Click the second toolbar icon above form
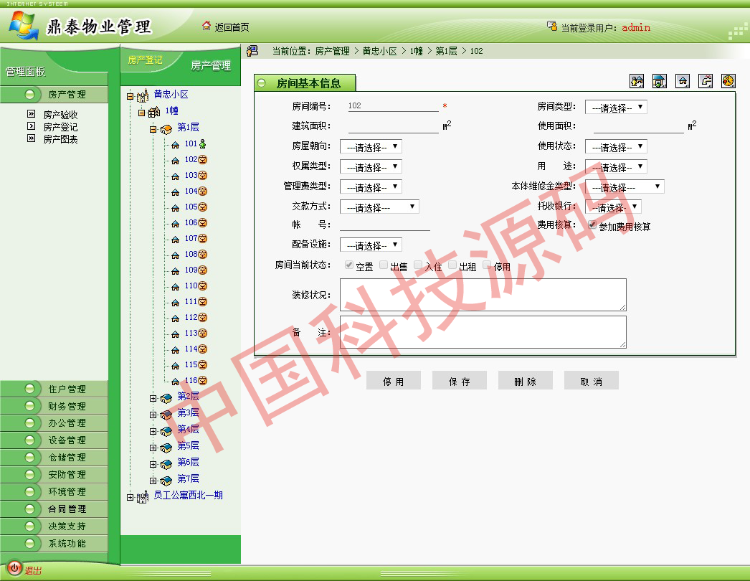The image size is (750, 581). point(659,81)
